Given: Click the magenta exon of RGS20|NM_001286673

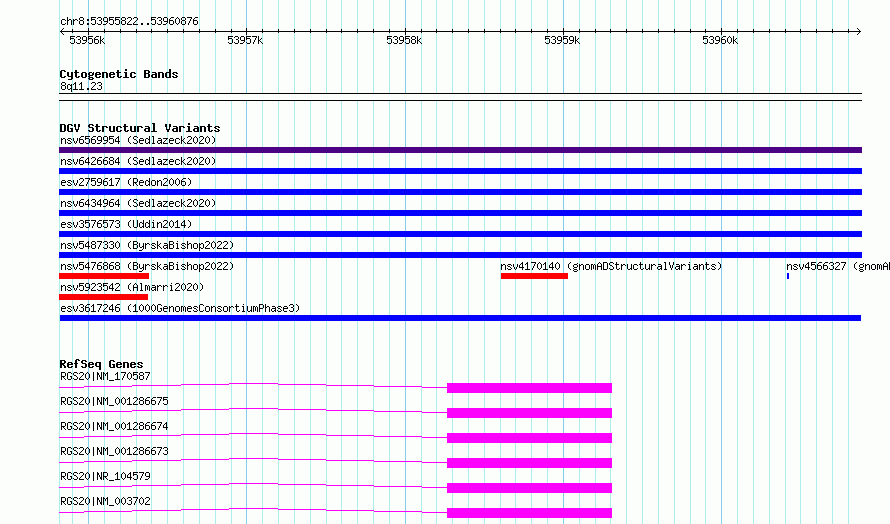Looking at the screenshot, I should point(530,463).
